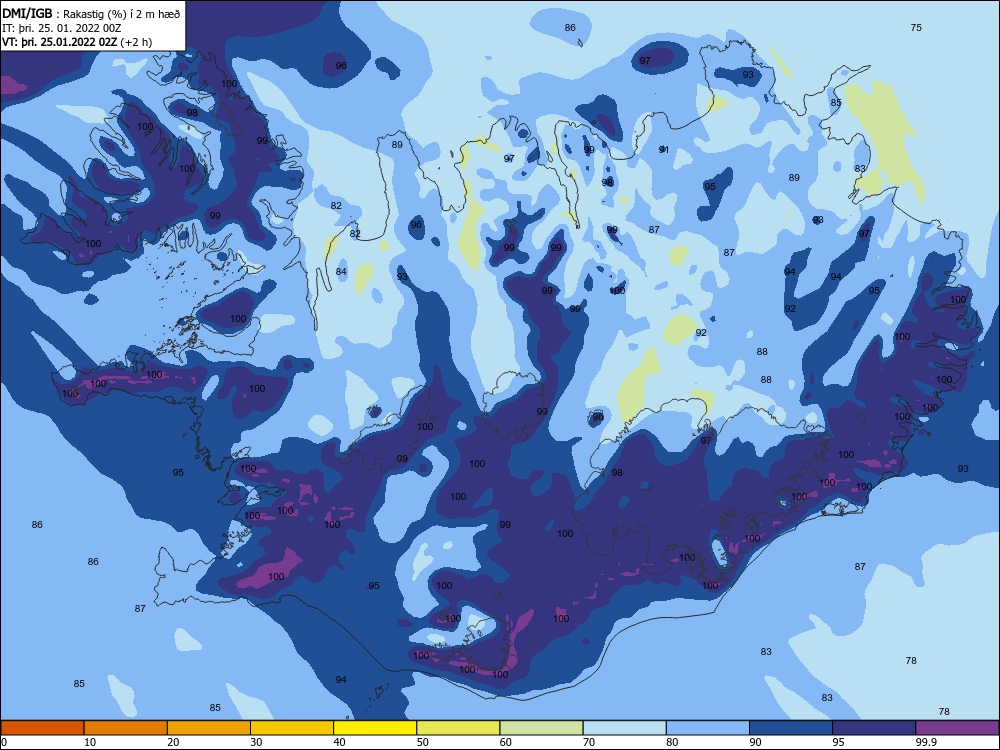The image size is (1000, 750).
Task: Click the sky blue 80–90 legend swatch
Action: tap(708, 728)
